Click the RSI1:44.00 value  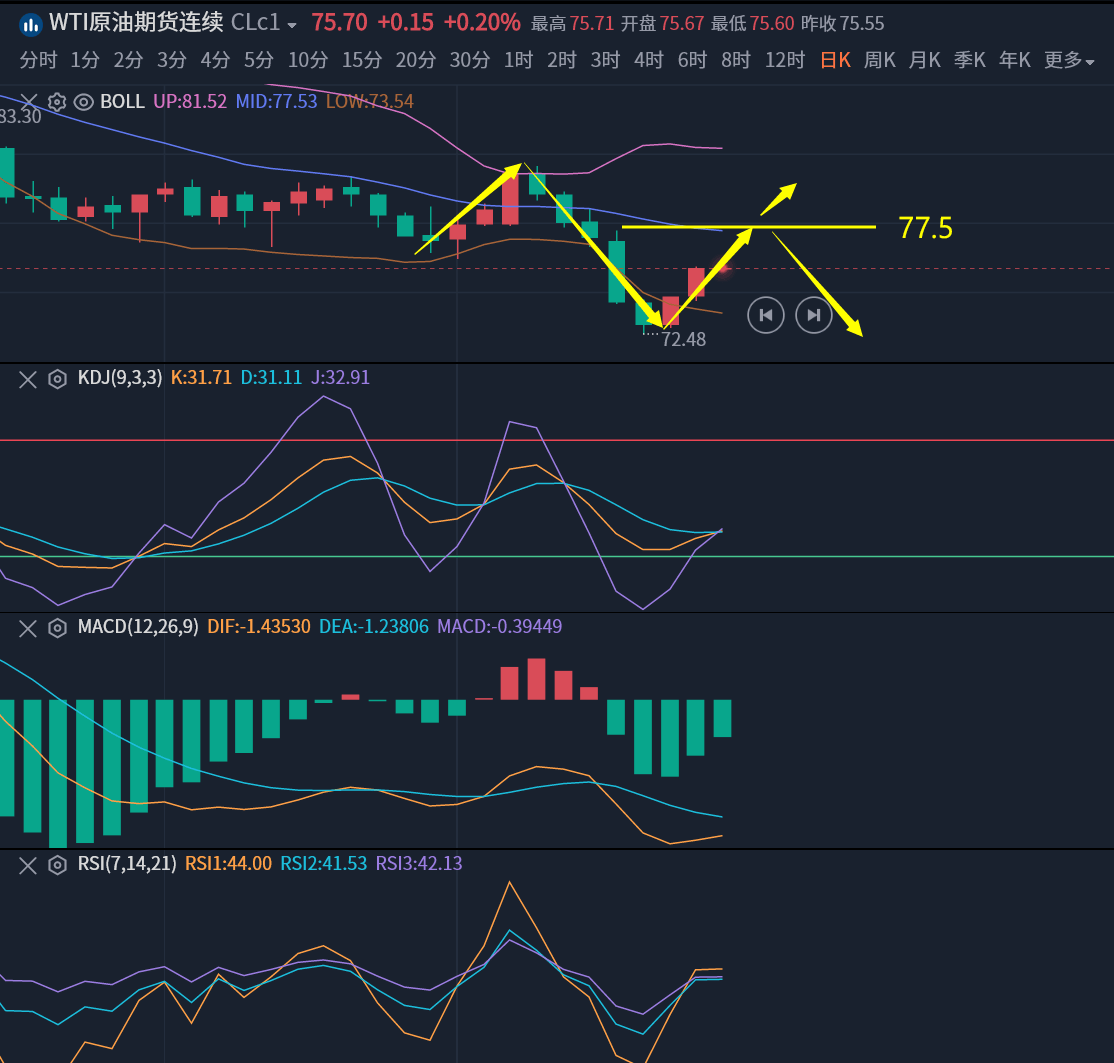click(x=228, y=863)
